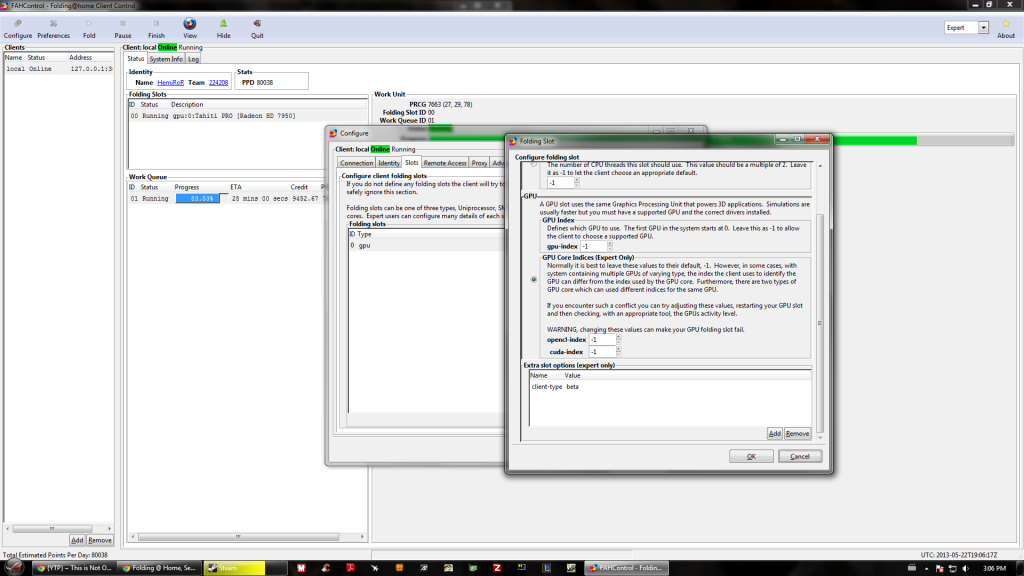
Task: Click the Clients panel horizontal scrollbar
Action: tap(52, 528)
